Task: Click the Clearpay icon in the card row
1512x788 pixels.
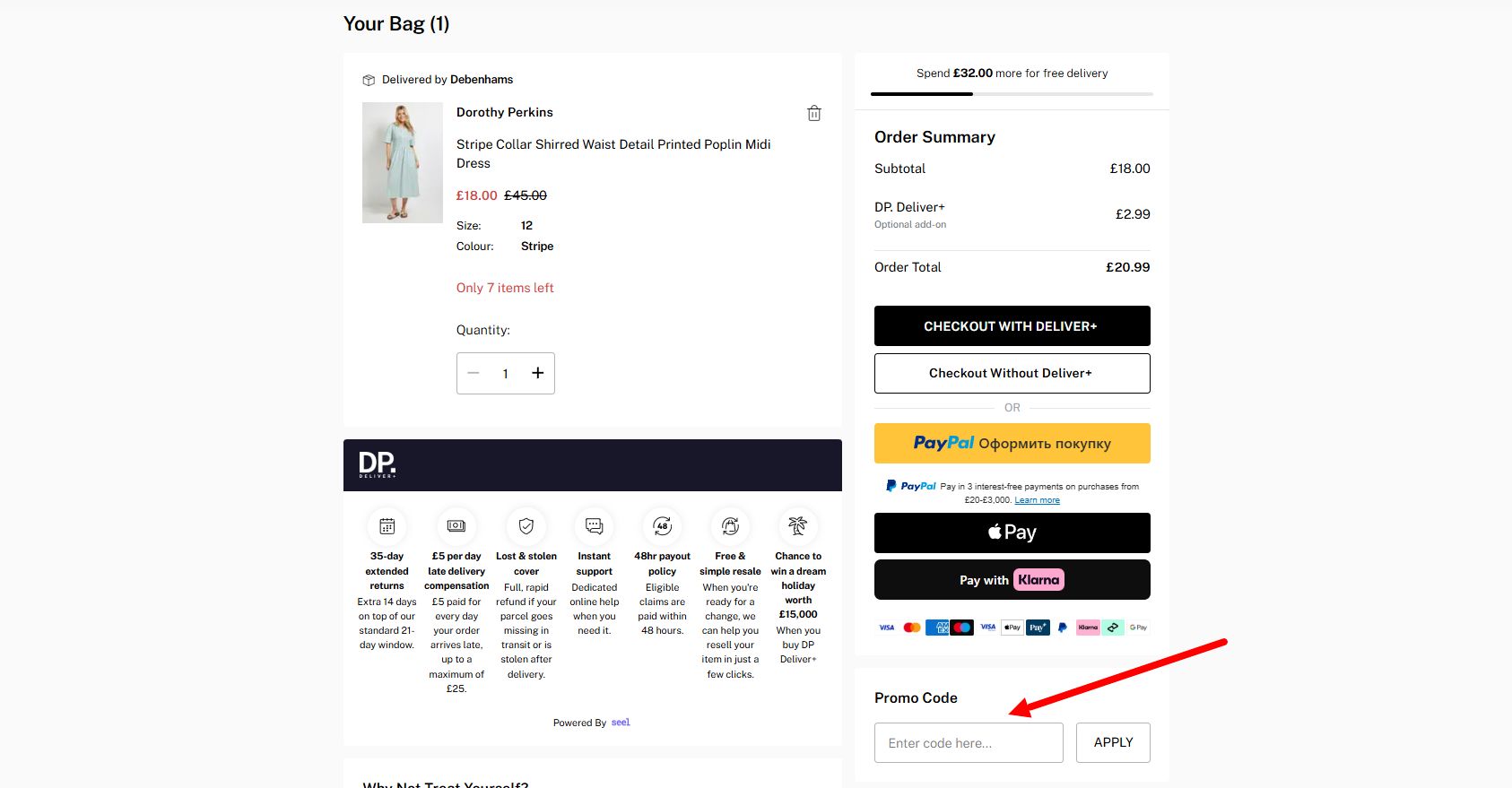Action: [x=1113, y=628]
